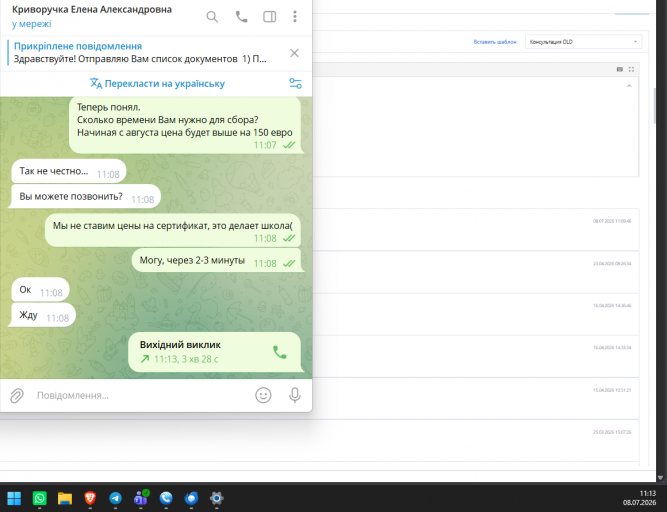The height and width of the screenshot is (512, 667).
Task: Click message 'Мы не ставим цены на сертификат'
Action: click(173, 230)
